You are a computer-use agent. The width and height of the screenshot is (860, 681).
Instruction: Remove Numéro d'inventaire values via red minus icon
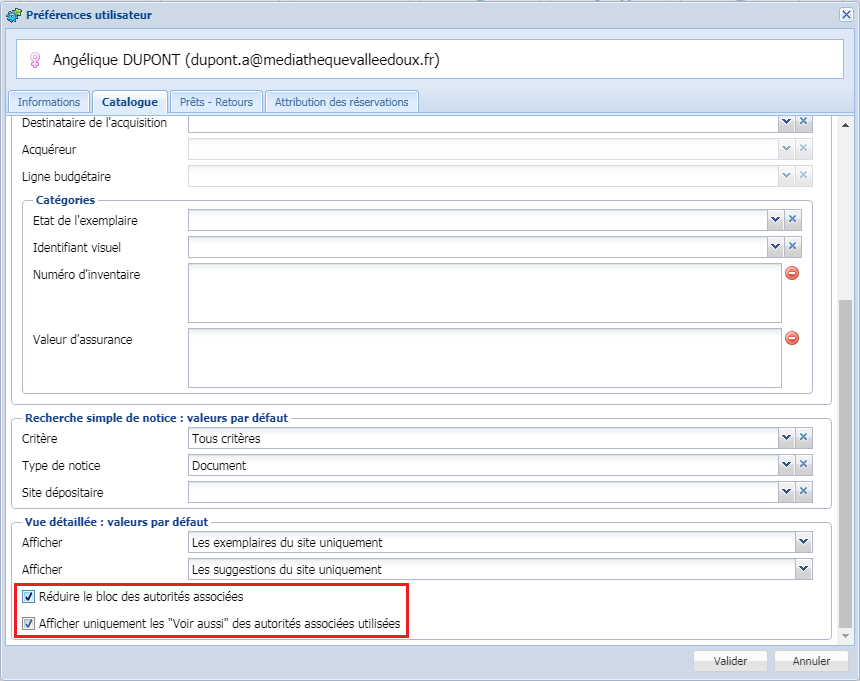click(792, 272)
